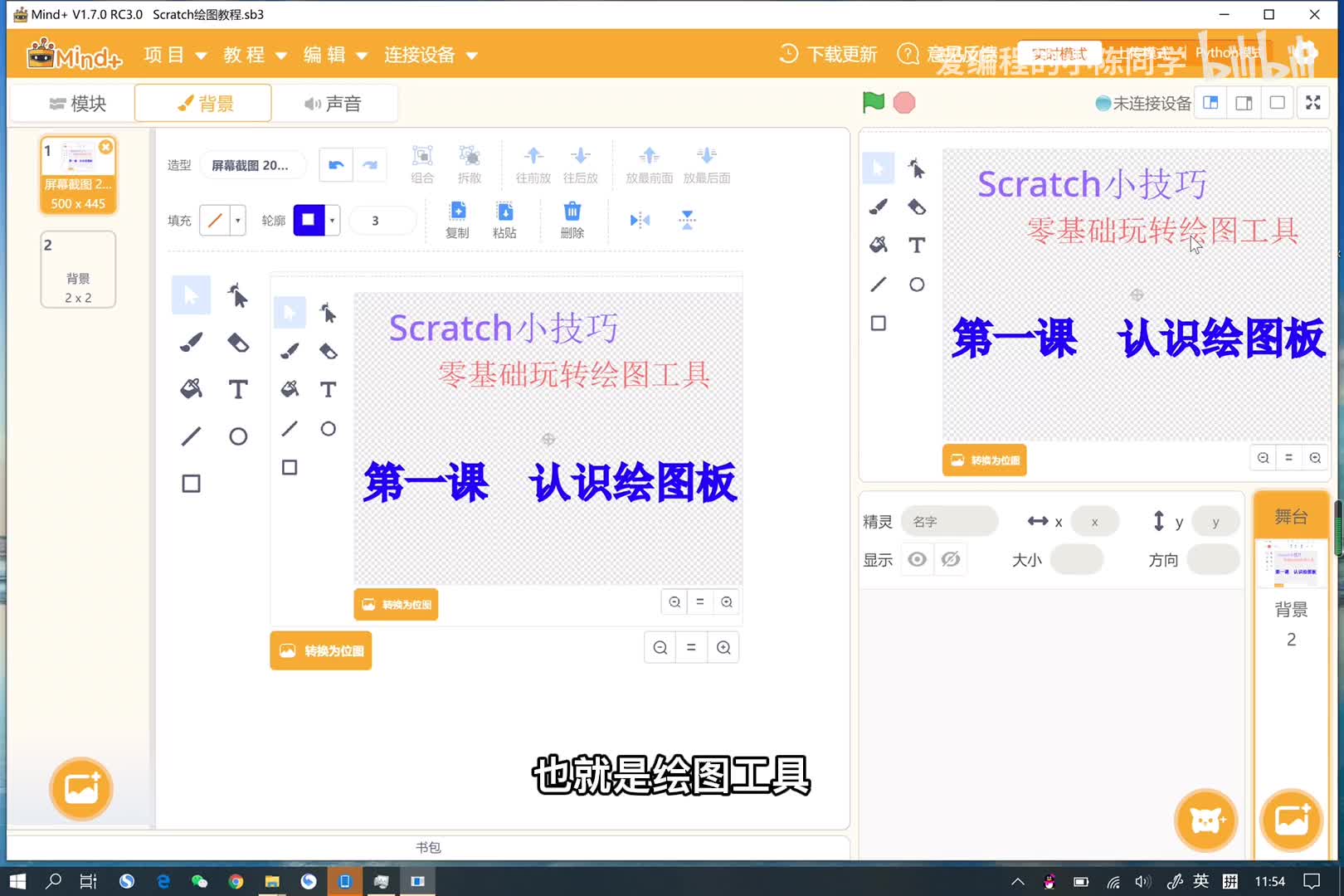Viewport: 1344px width, 896px height.
Task: Pick the Circle tool in paint editor
Action: 238,436
